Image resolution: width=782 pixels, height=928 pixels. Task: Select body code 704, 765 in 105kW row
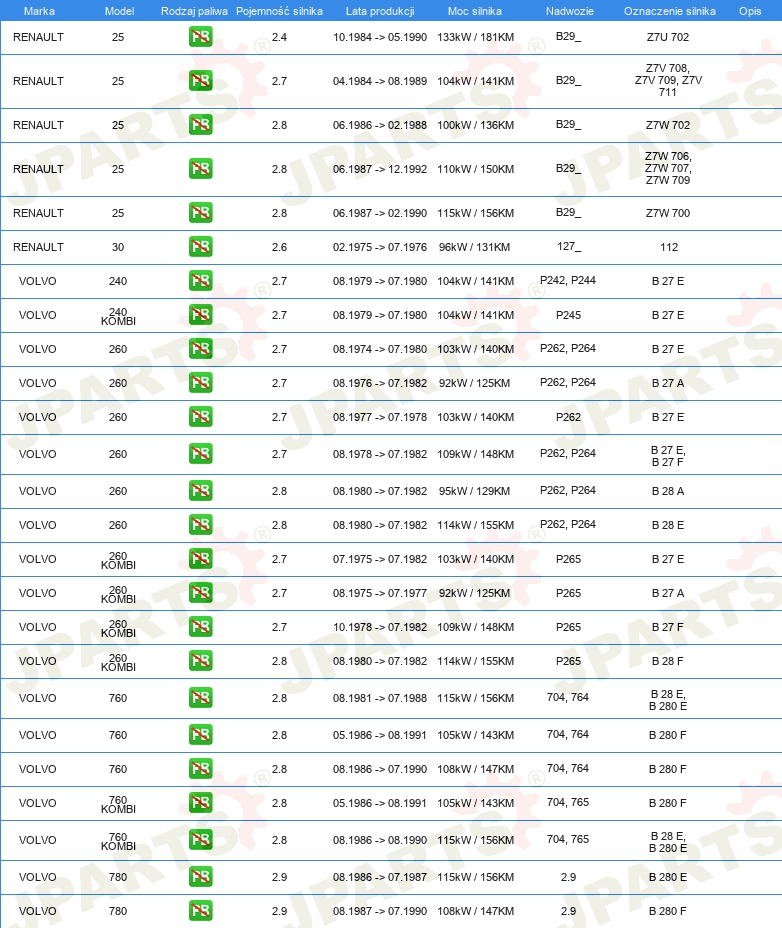coord(568,802)
